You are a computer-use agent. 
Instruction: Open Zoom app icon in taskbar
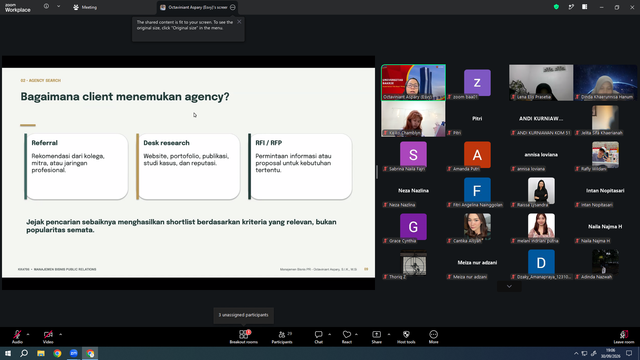[74, 353]
